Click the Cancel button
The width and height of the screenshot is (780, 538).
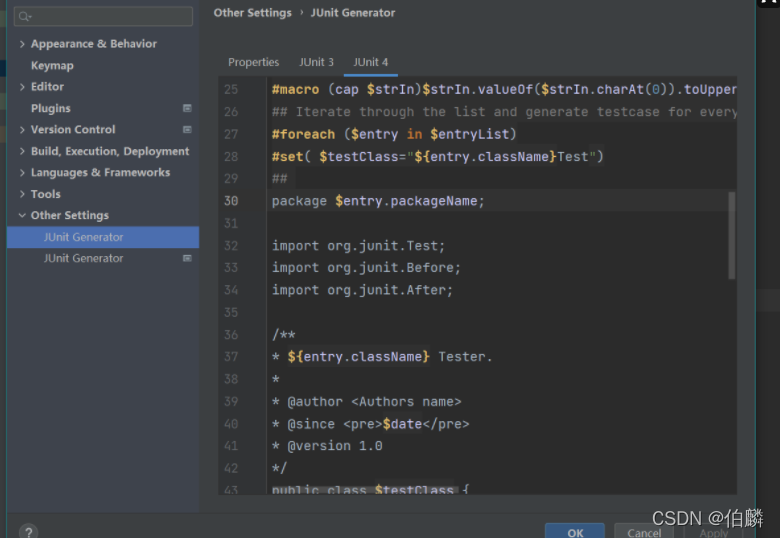pos(644,531)
